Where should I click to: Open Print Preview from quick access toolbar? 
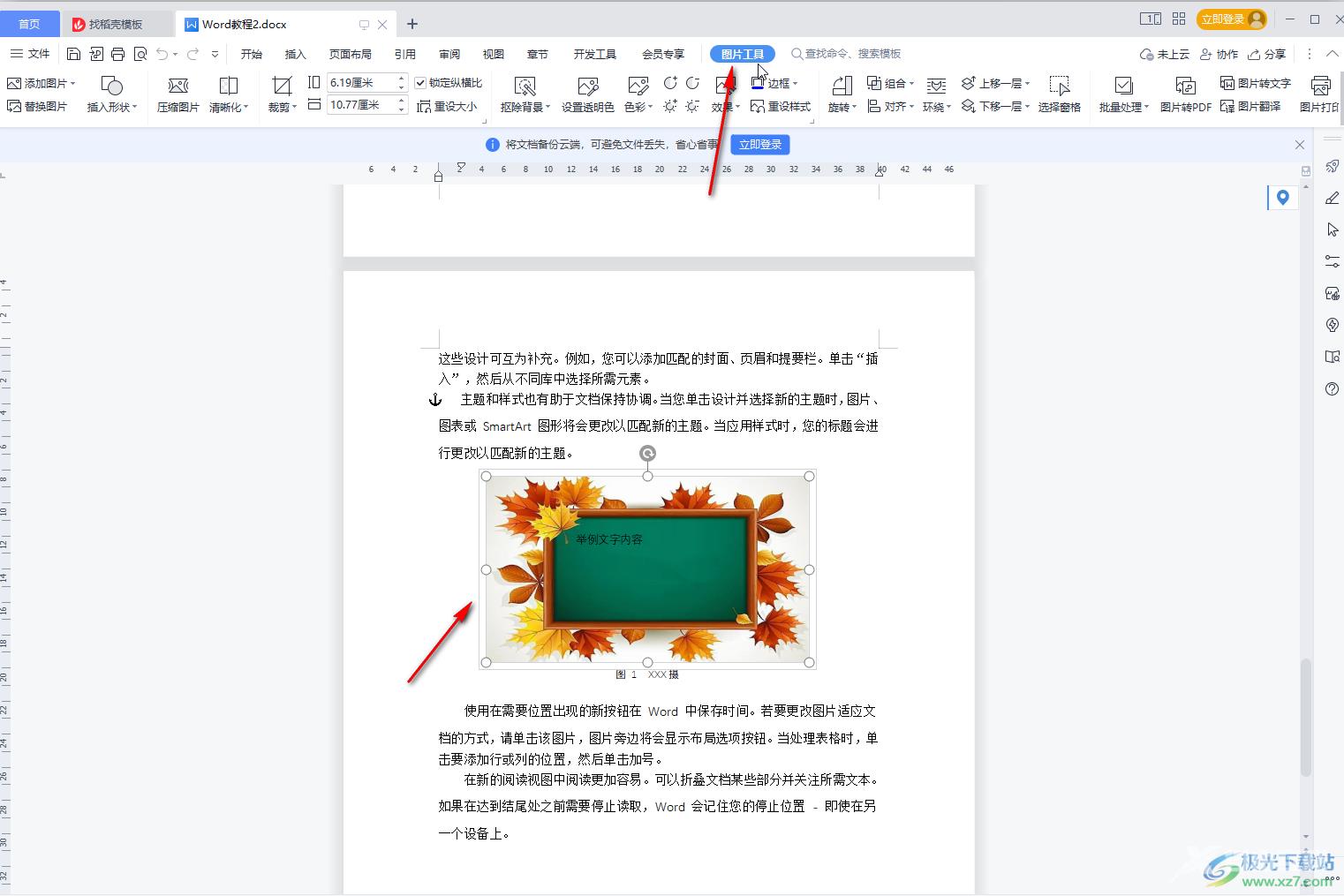click(x=140, y=54)
